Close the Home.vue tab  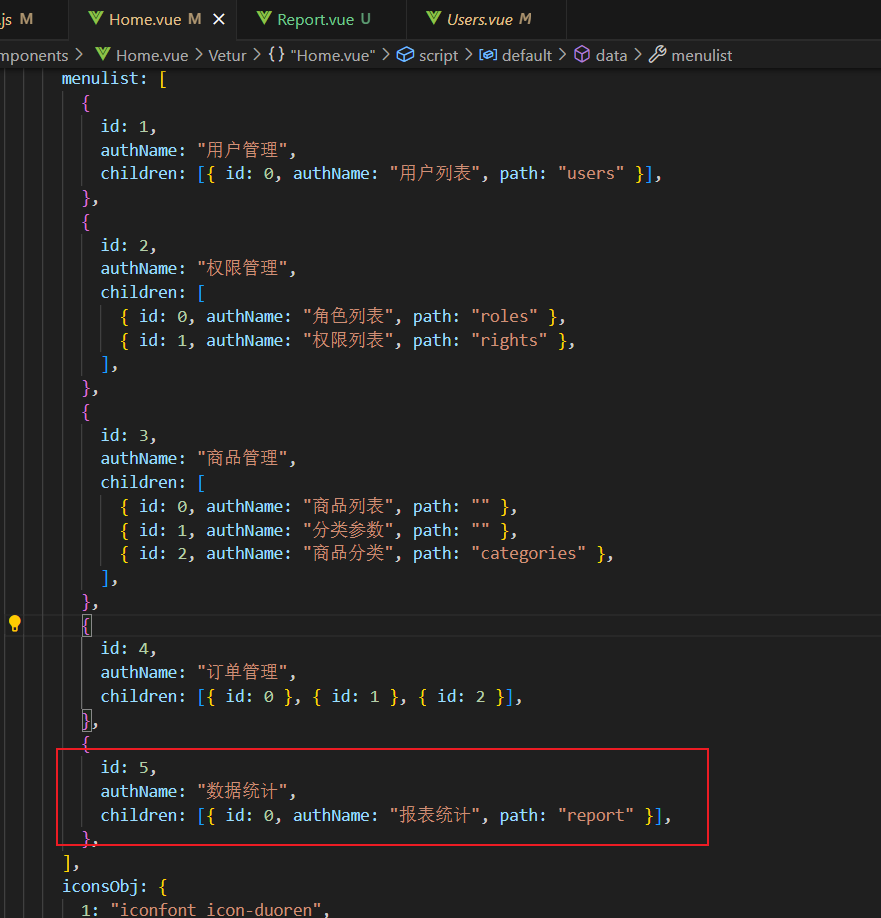(x=219, y=19)
